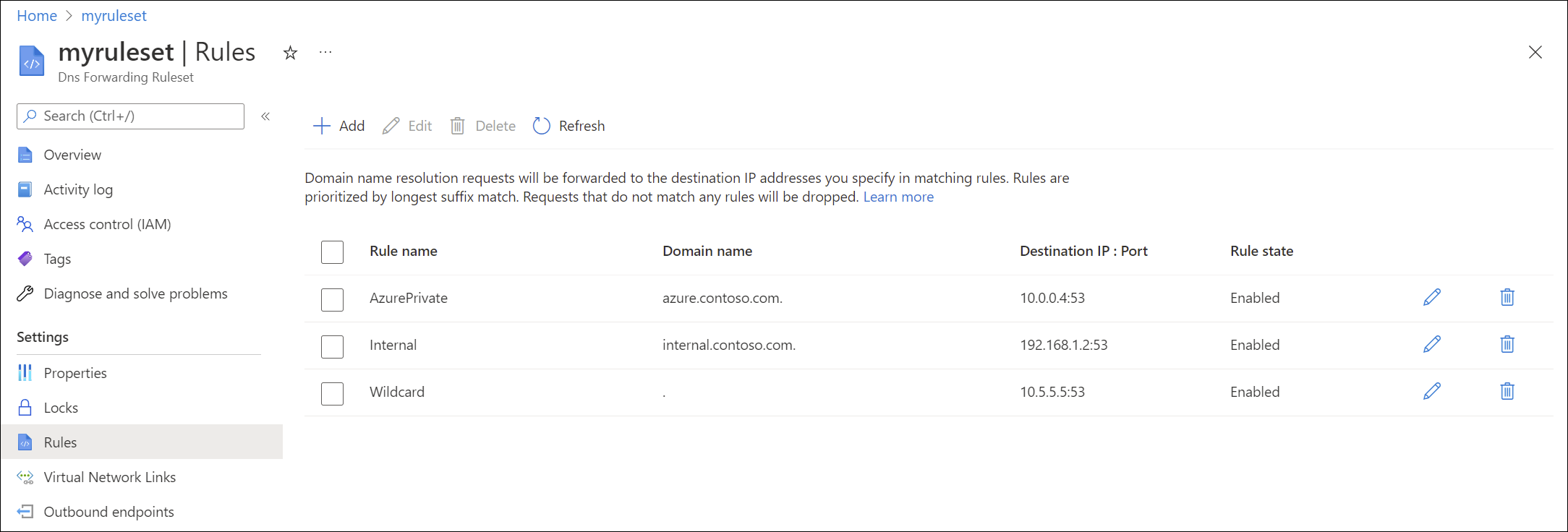Check the Internal rule checkbox
This screenshot has height=532, width=1568.
(332, 346)
